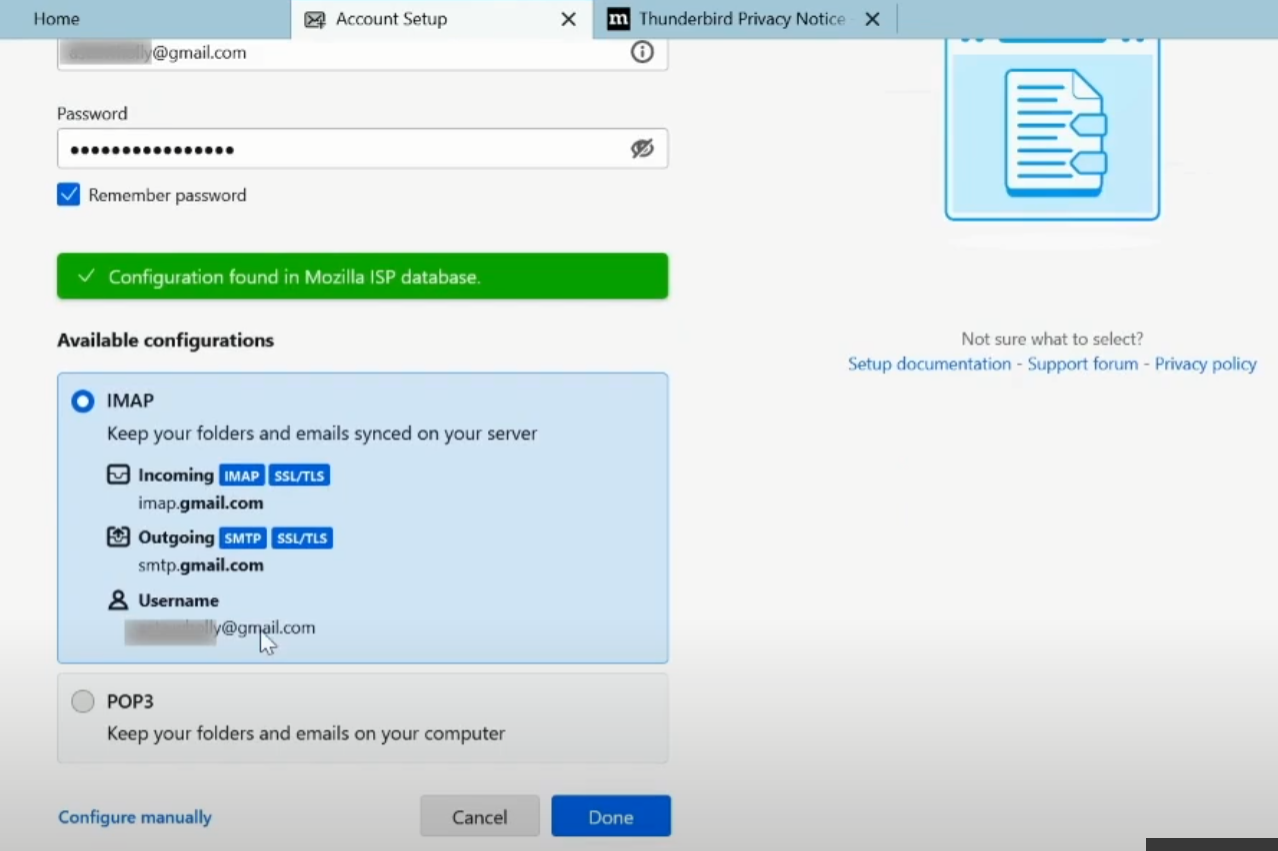Viewport: 1278px width, 851px height.
Task: Select the Account Setup tab
Action: click(441, 19)
